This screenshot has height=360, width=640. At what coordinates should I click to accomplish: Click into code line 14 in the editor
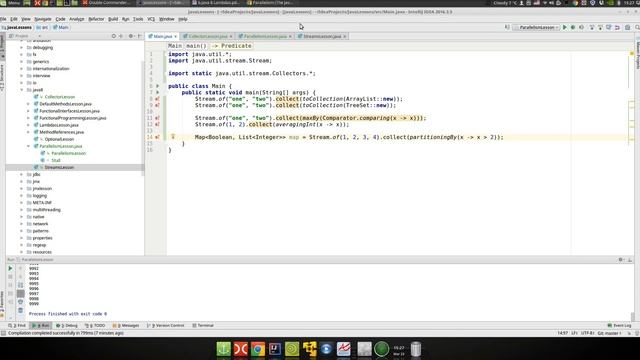[349, 137]
